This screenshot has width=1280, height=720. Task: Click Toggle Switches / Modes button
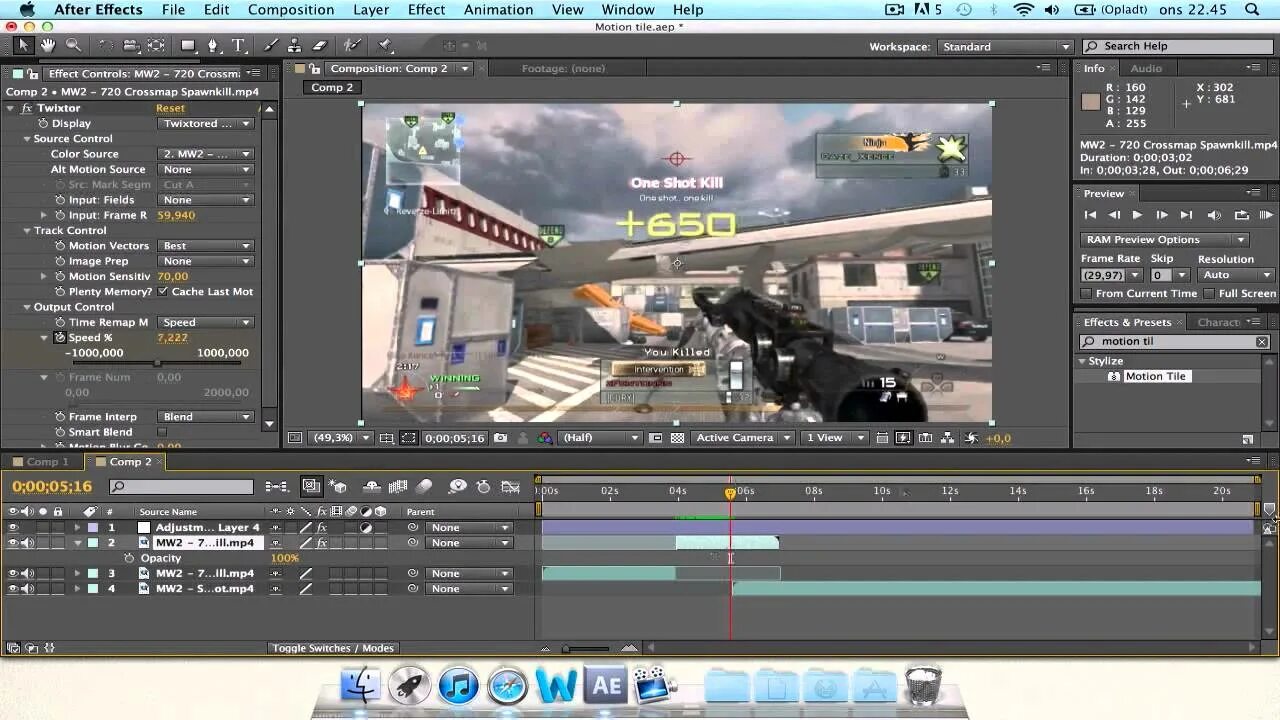tap(333, 648)
